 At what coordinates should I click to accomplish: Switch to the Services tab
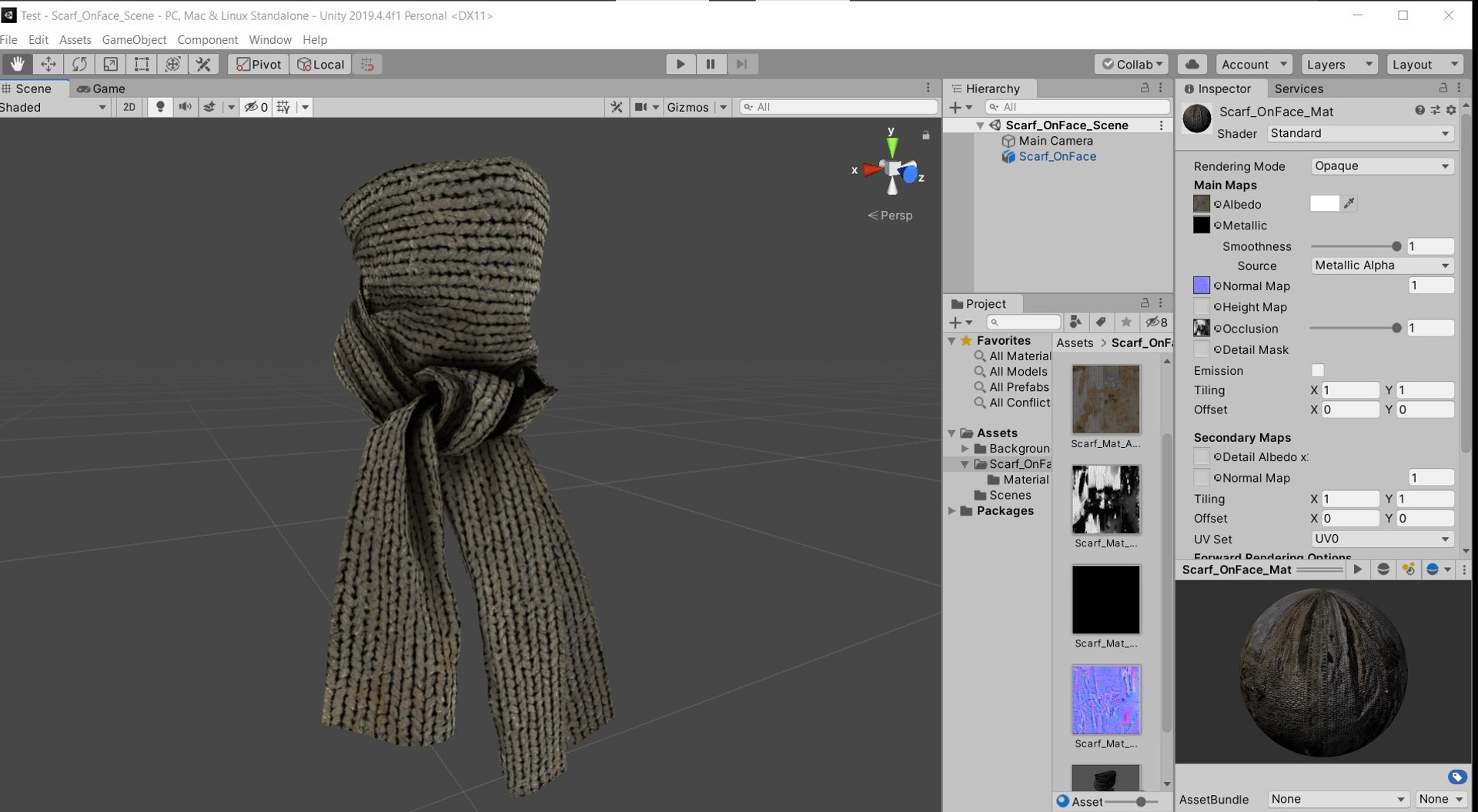click(x=1299, y=89)
